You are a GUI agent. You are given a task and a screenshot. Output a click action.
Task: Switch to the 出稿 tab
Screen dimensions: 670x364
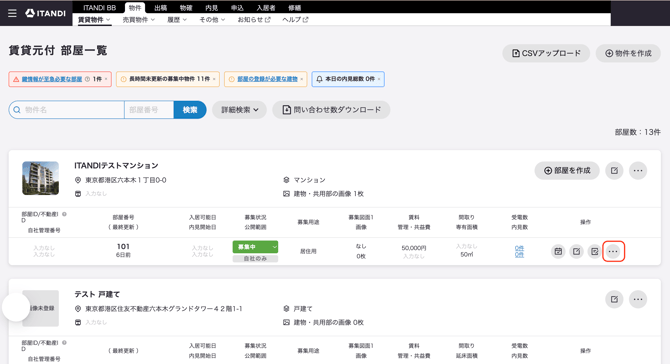tap(160, 8)
